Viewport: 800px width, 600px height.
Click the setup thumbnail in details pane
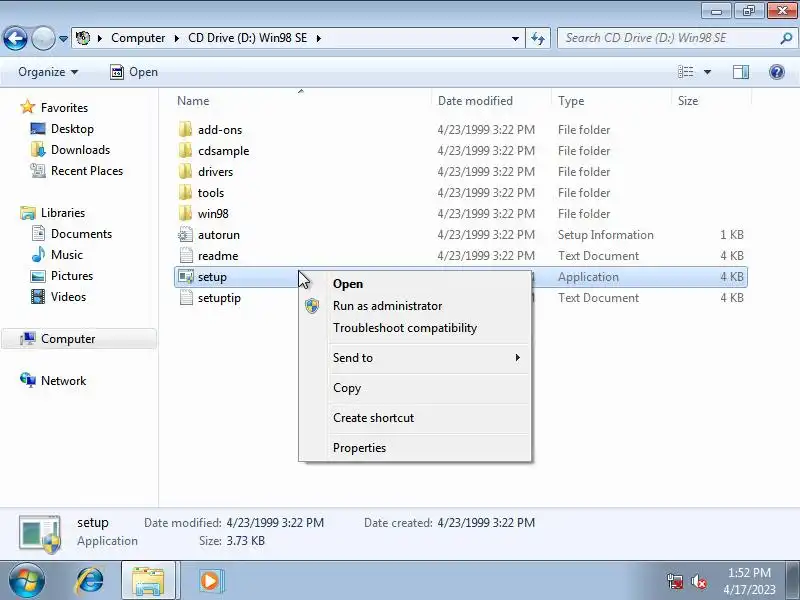[x=40, y=534]
